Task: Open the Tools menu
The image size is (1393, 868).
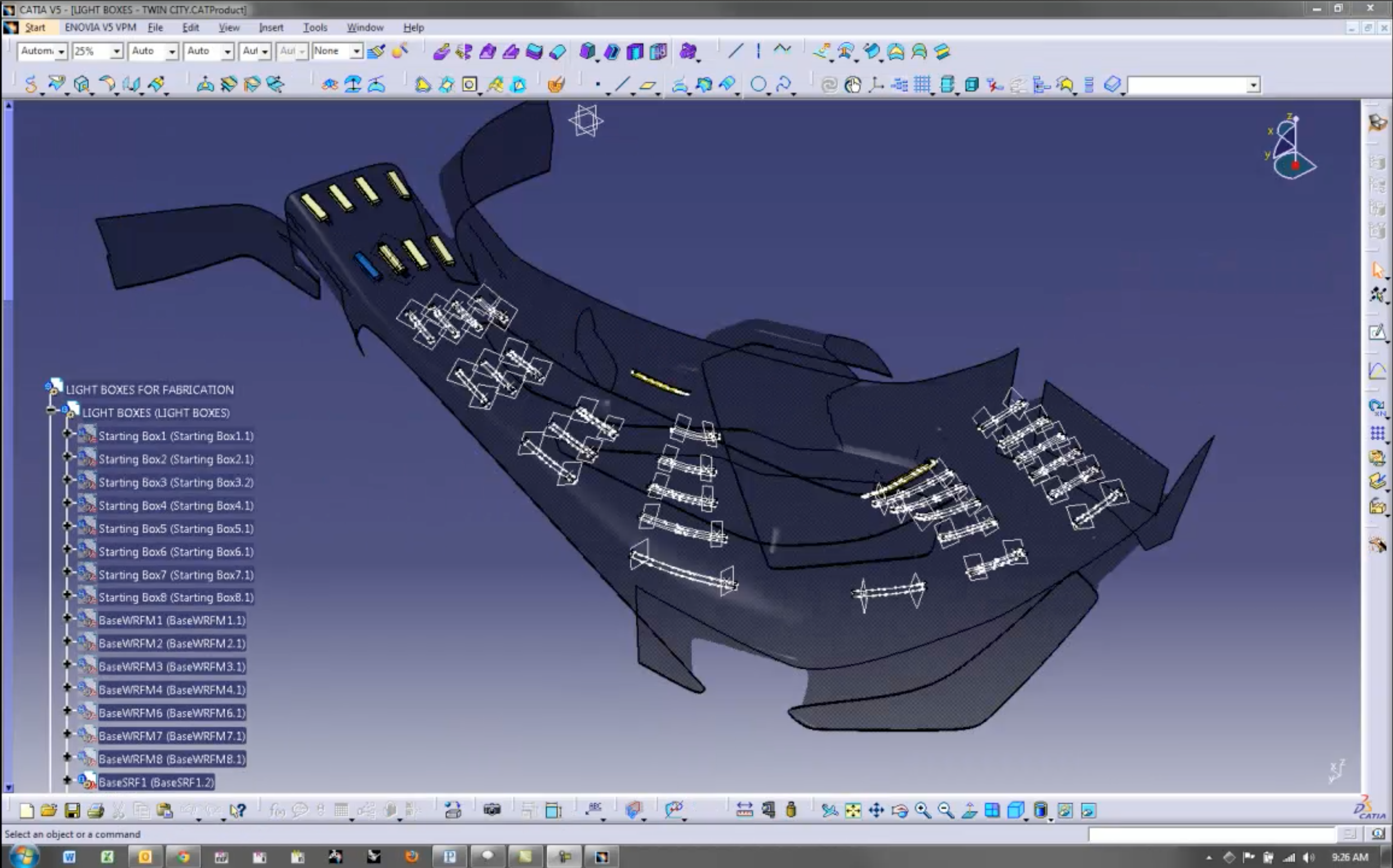Action: (315, 27)
